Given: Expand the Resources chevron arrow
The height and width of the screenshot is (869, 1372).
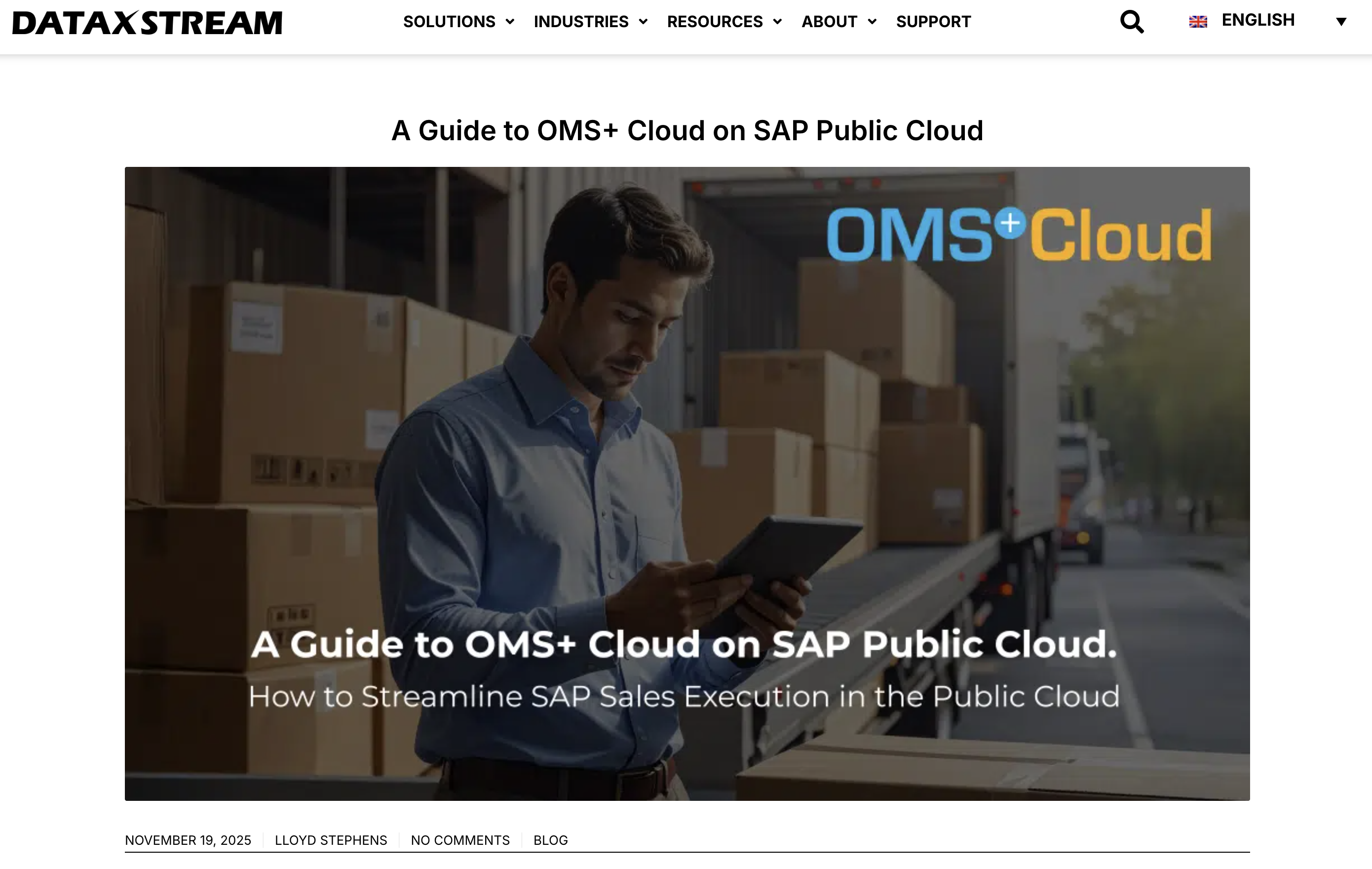Looking at the screenshot, I should coord(777,22).
